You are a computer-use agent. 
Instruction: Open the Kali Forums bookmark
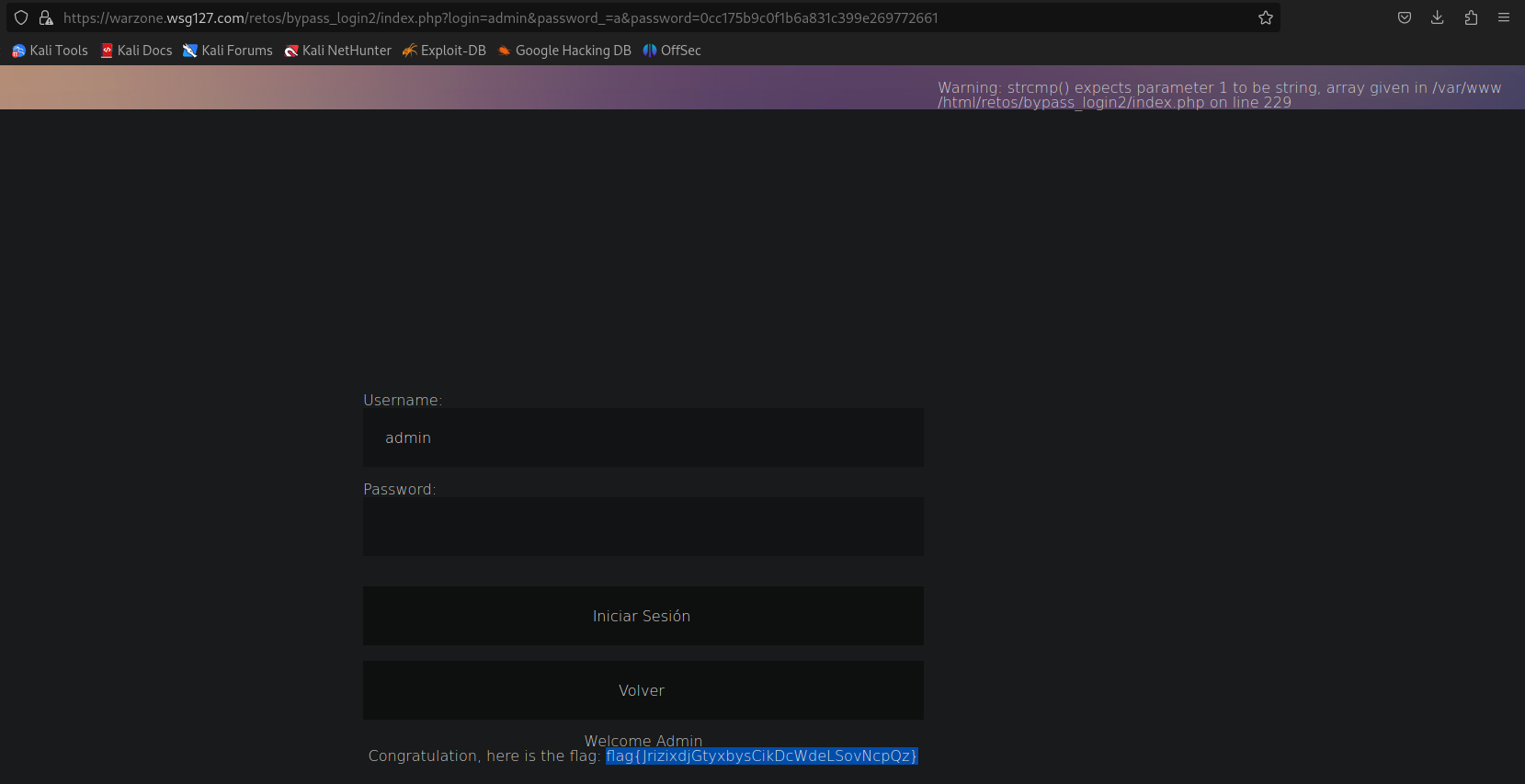tap(228, 51)
